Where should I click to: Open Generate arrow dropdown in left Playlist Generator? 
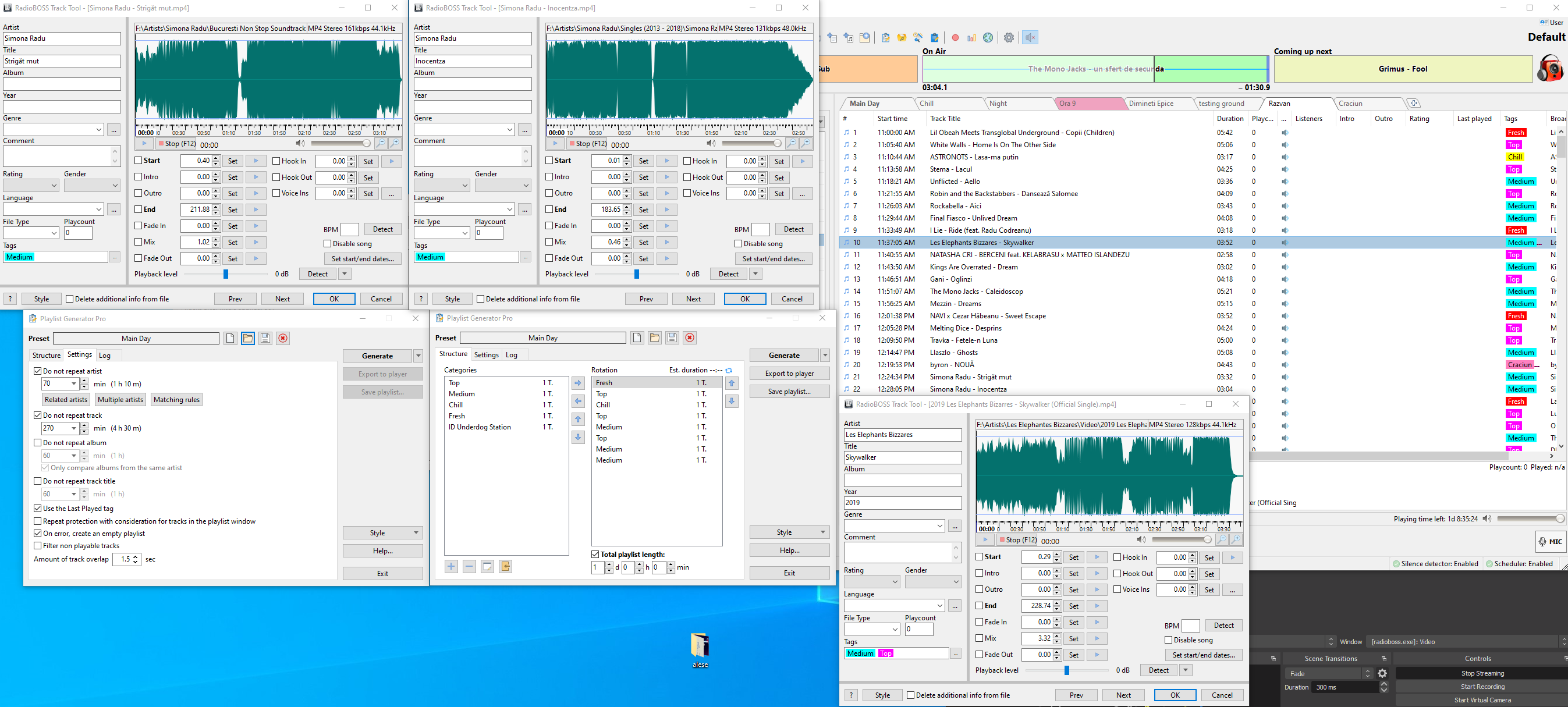[x=418, y=356]
